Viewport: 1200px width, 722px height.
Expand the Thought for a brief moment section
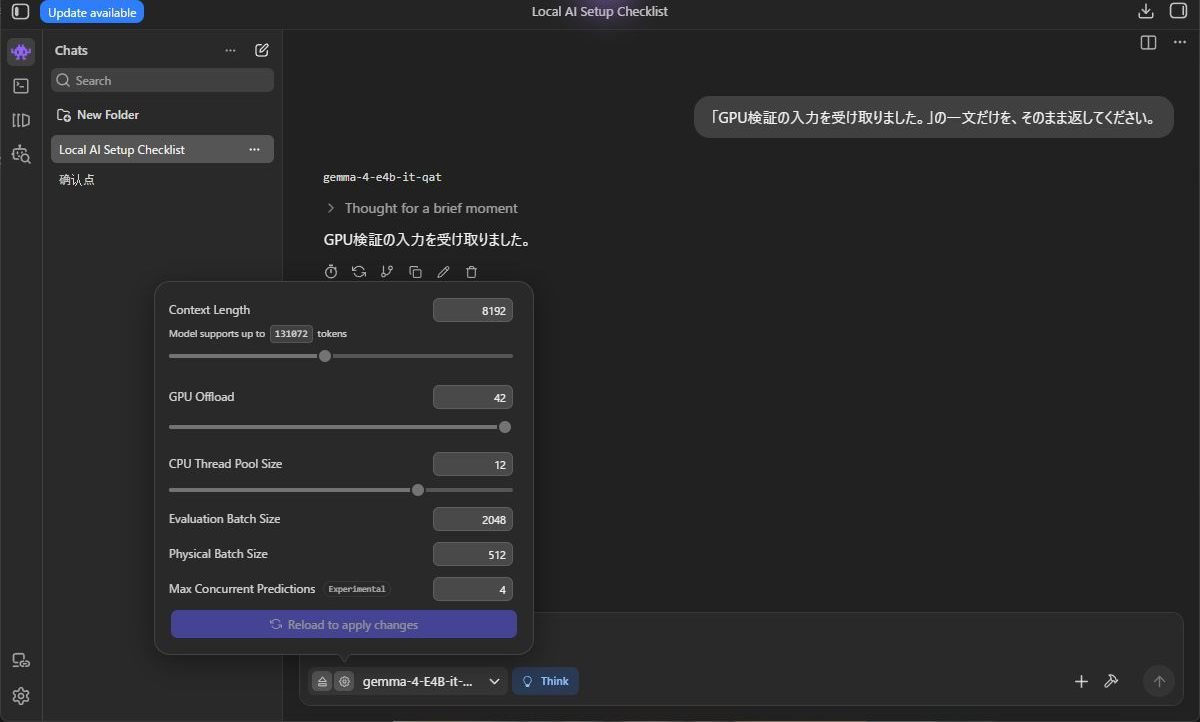pyautogui.click(x=421, y=208)
